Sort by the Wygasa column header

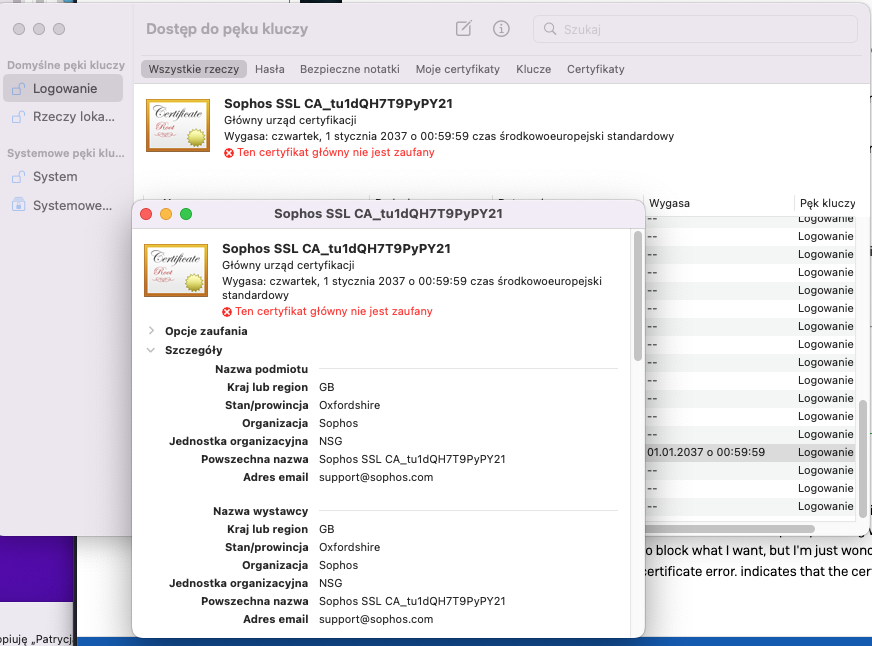coord(670,203)
